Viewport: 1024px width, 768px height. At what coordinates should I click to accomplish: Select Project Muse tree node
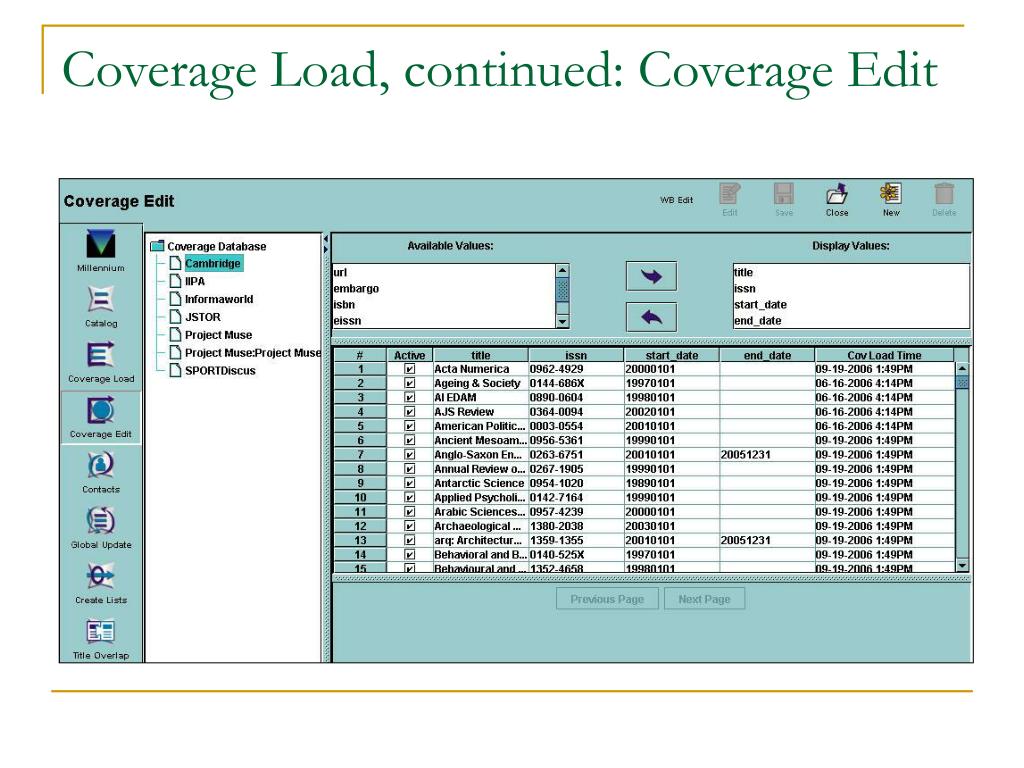pos(218,334)
